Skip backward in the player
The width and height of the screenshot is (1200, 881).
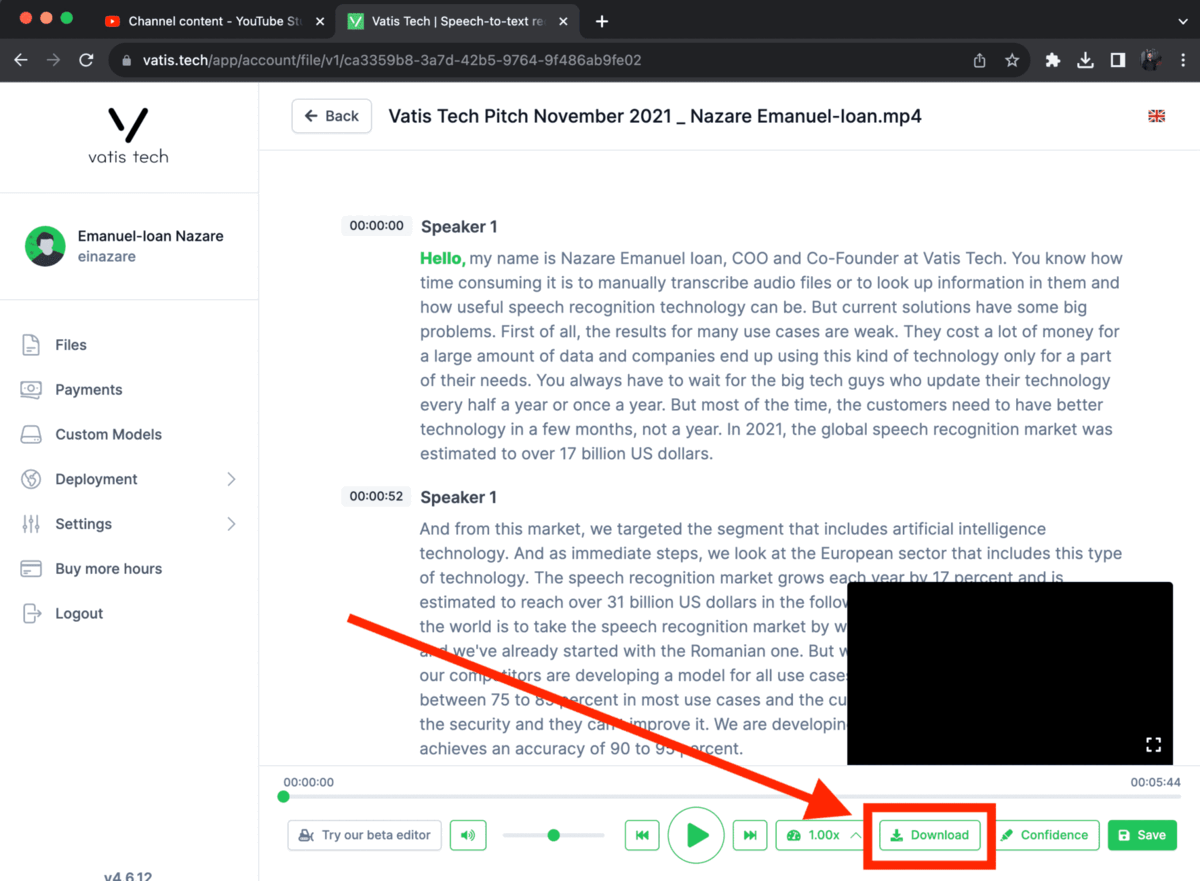[643, 835]
